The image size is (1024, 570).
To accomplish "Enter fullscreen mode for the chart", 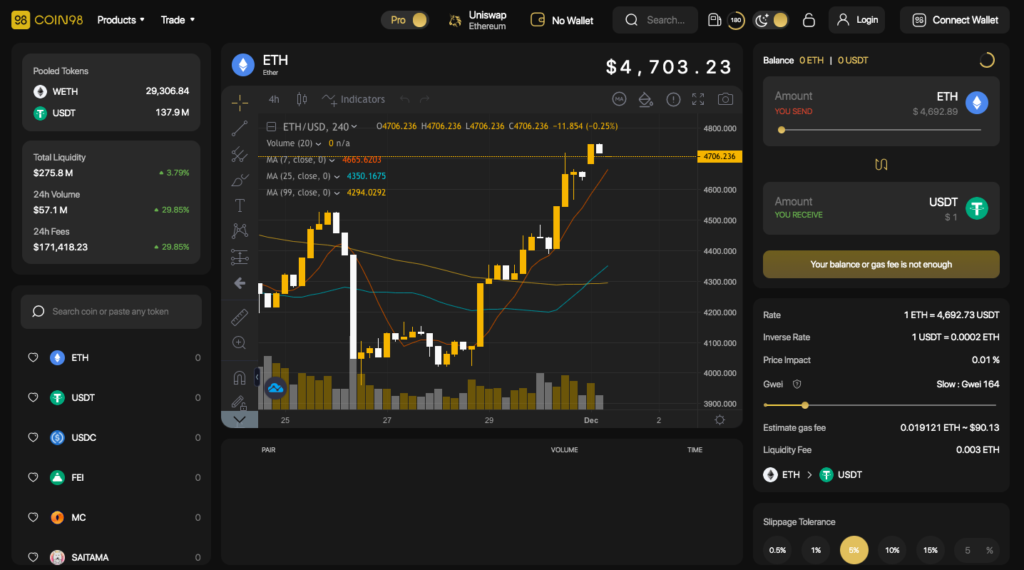I will (x=698, y=99).
